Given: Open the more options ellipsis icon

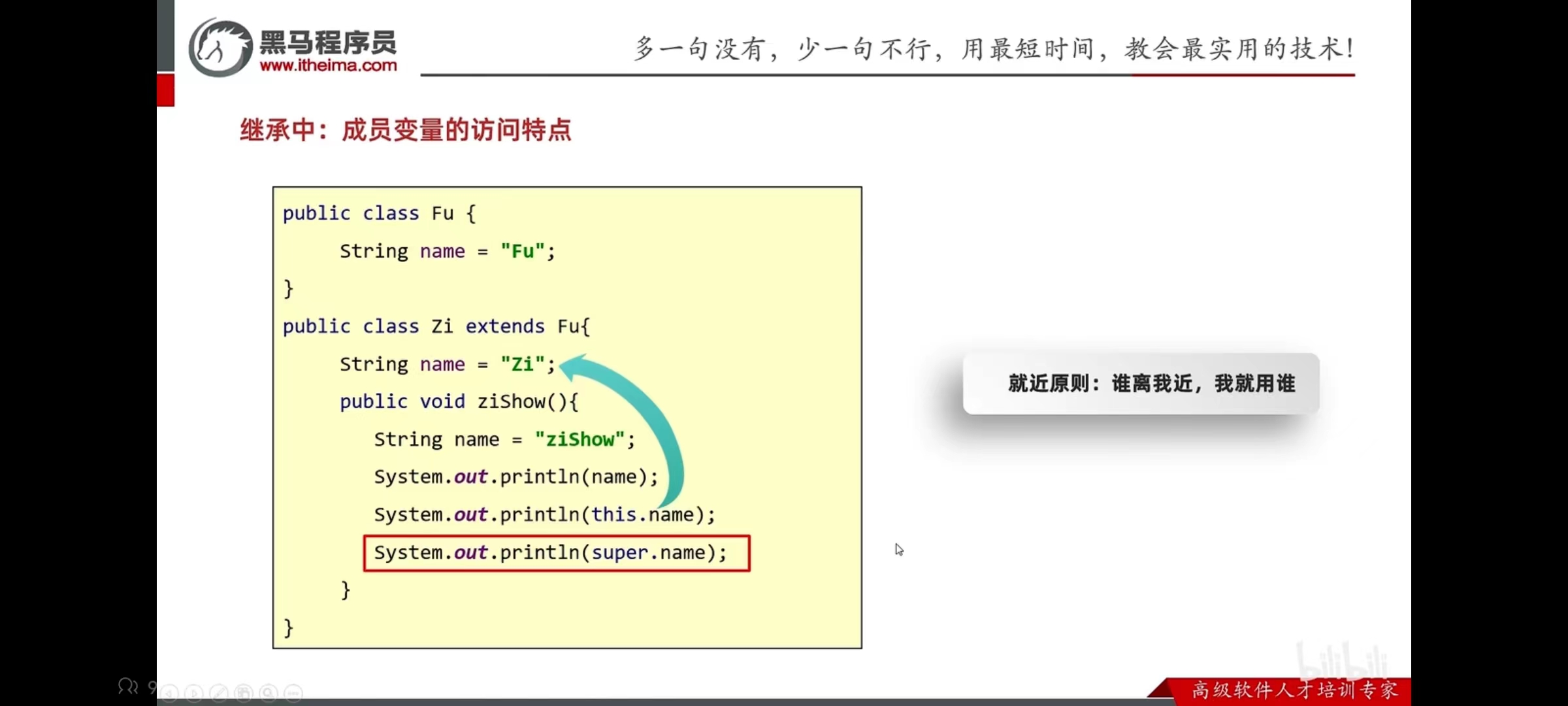Looking at the screenshot, I should click(x=293, y=693).
